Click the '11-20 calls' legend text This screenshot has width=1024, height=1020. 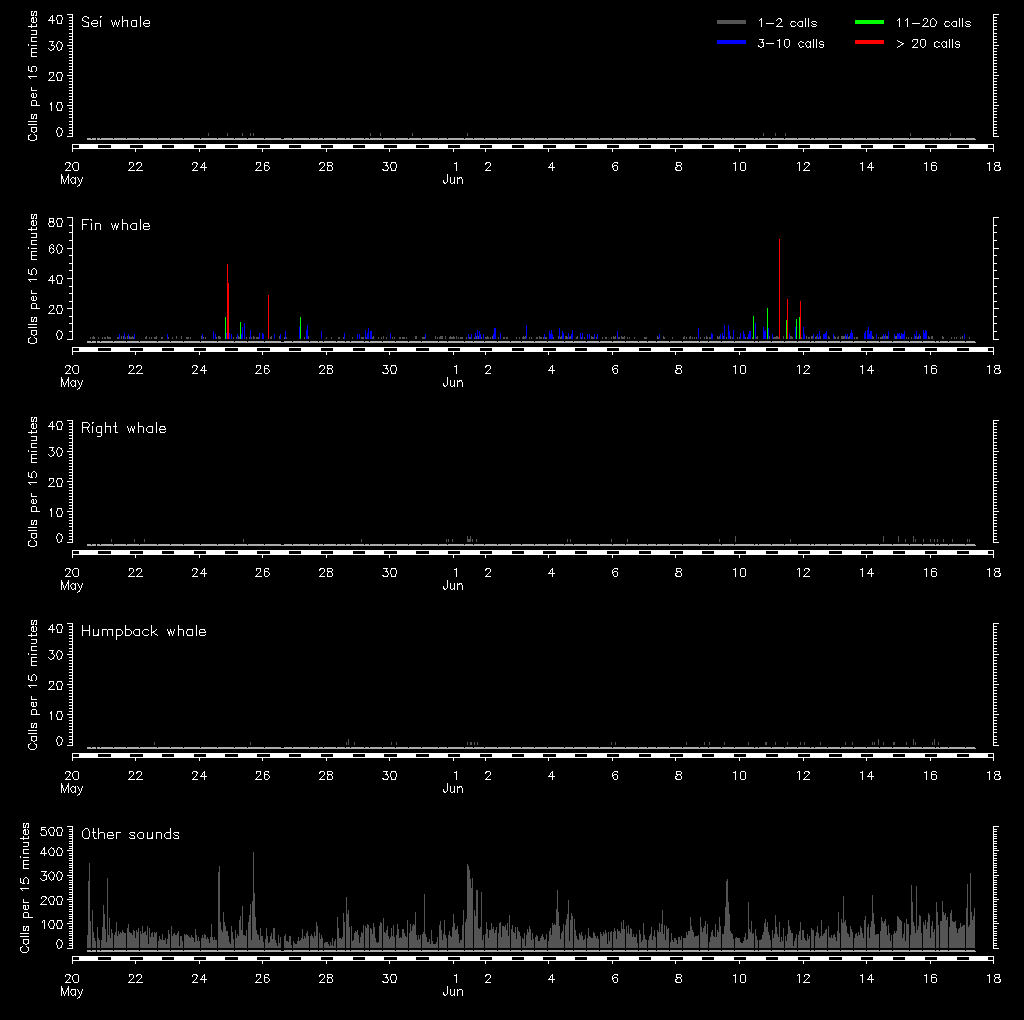[x=933, y=22]
